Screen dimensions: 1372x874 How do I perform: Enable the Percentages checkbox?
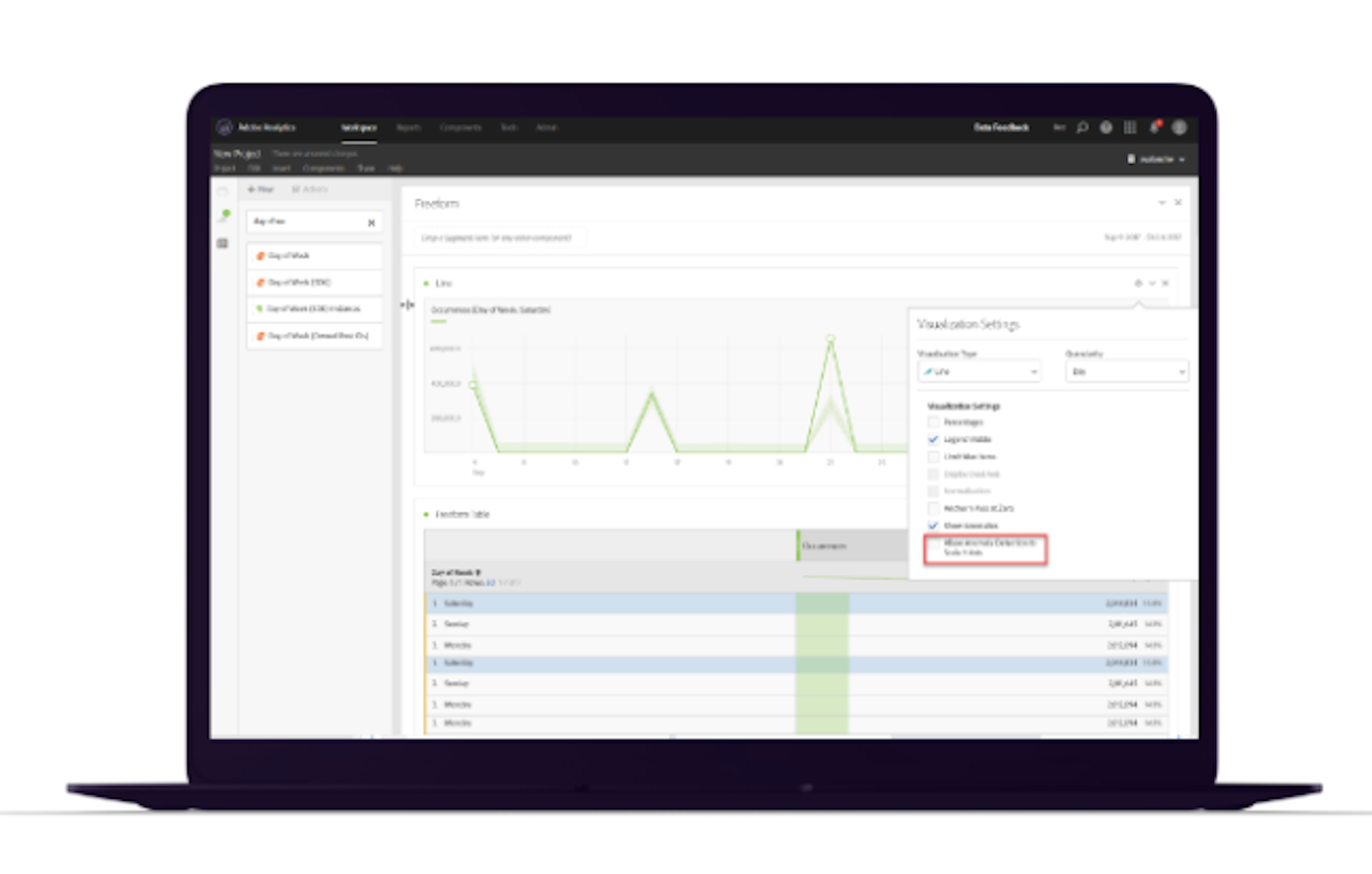coord(933,422)
